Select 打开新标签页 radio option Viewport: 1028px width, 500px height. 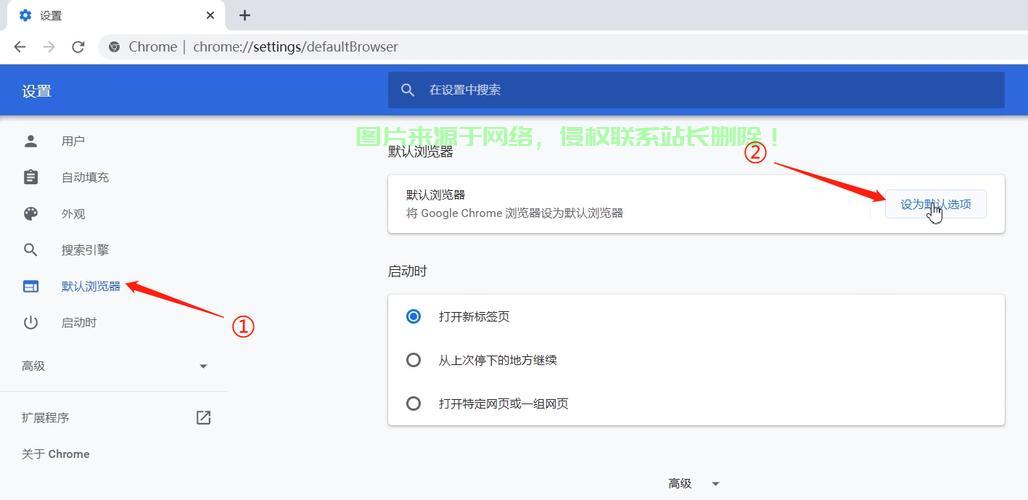point(413,317)
